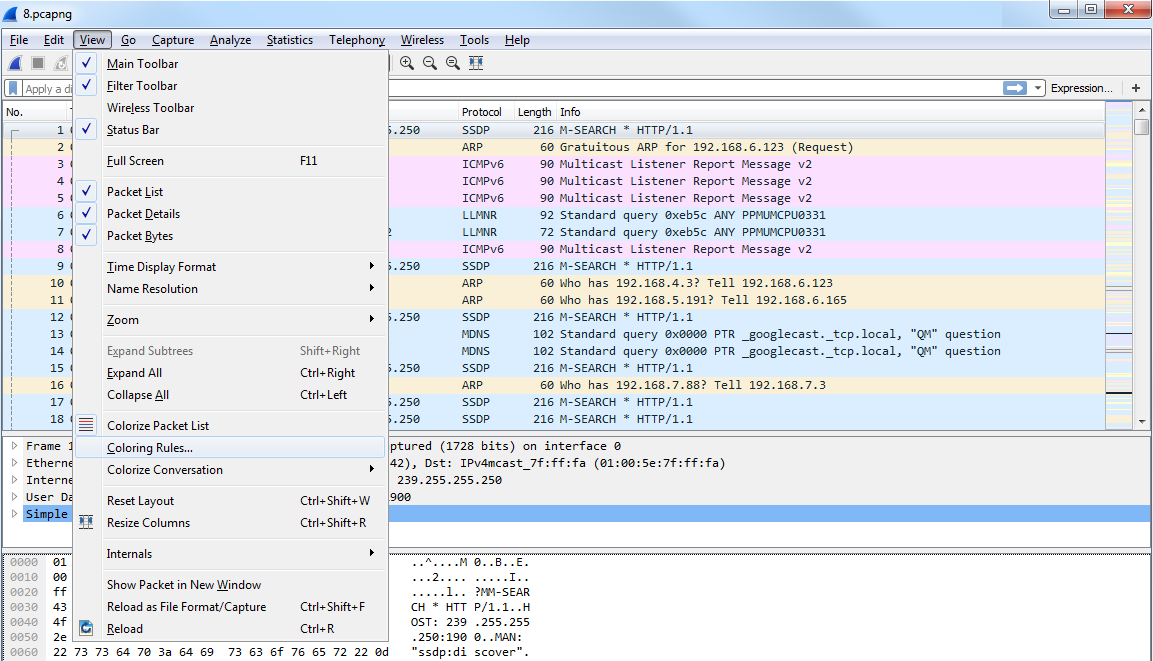Image resolution: width=1153 pixels, height=661 pixels.
Task: Click the resize columns toolbar icon
Action: (476, 63)
